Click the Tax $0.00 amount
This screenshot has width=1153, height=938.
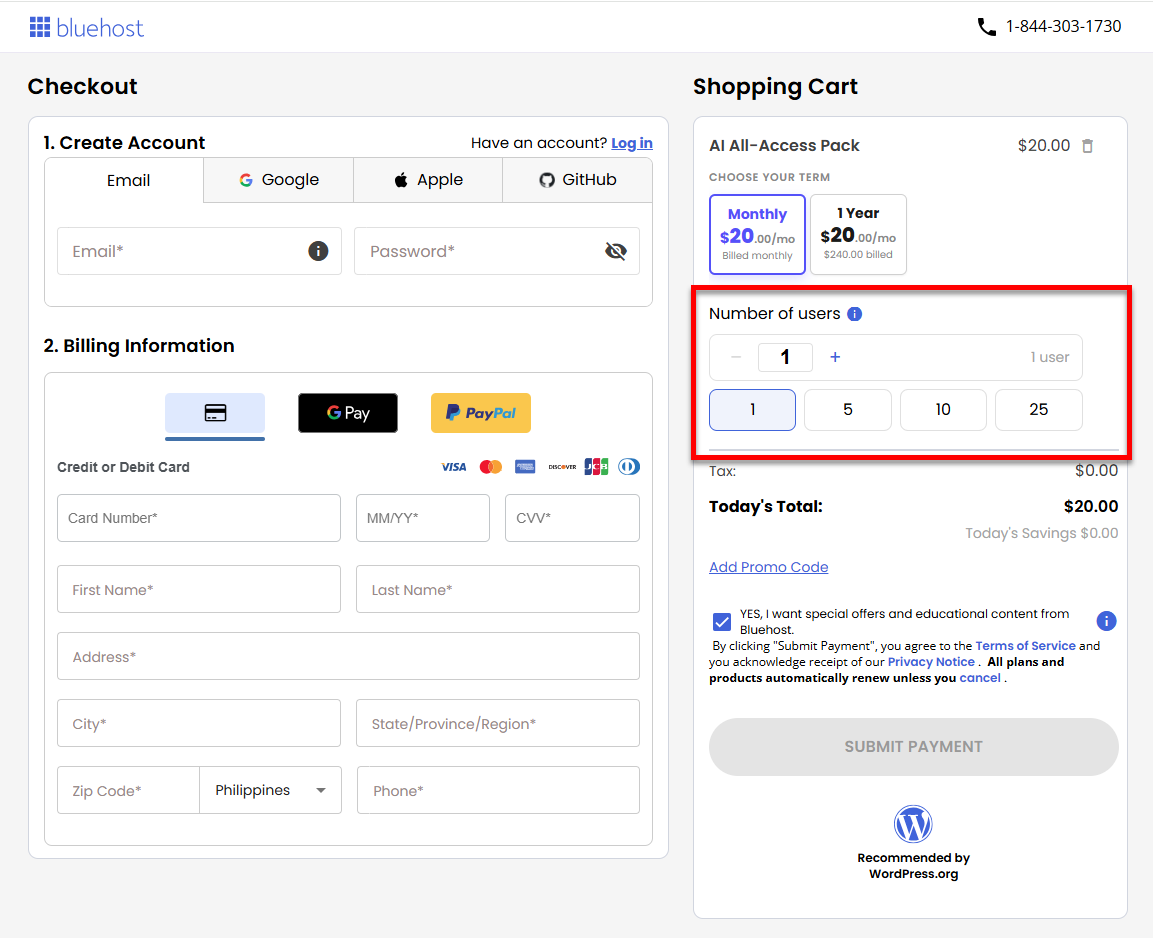point(1096,470)
